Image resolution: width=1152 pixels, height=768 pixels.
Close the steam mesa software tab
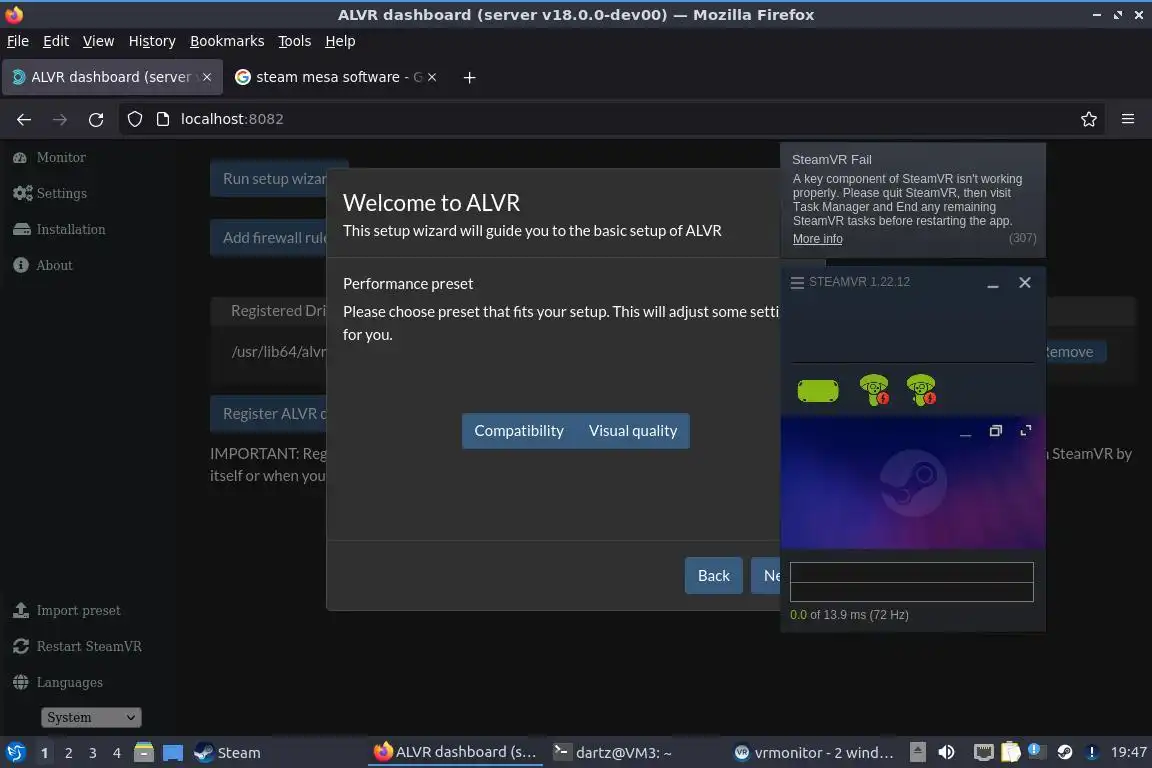(x=432, y=77)
